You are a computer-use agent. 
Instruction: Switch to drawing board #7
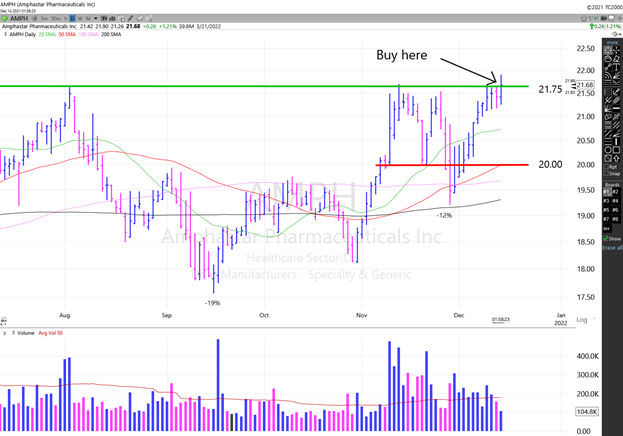pos(608,219)
